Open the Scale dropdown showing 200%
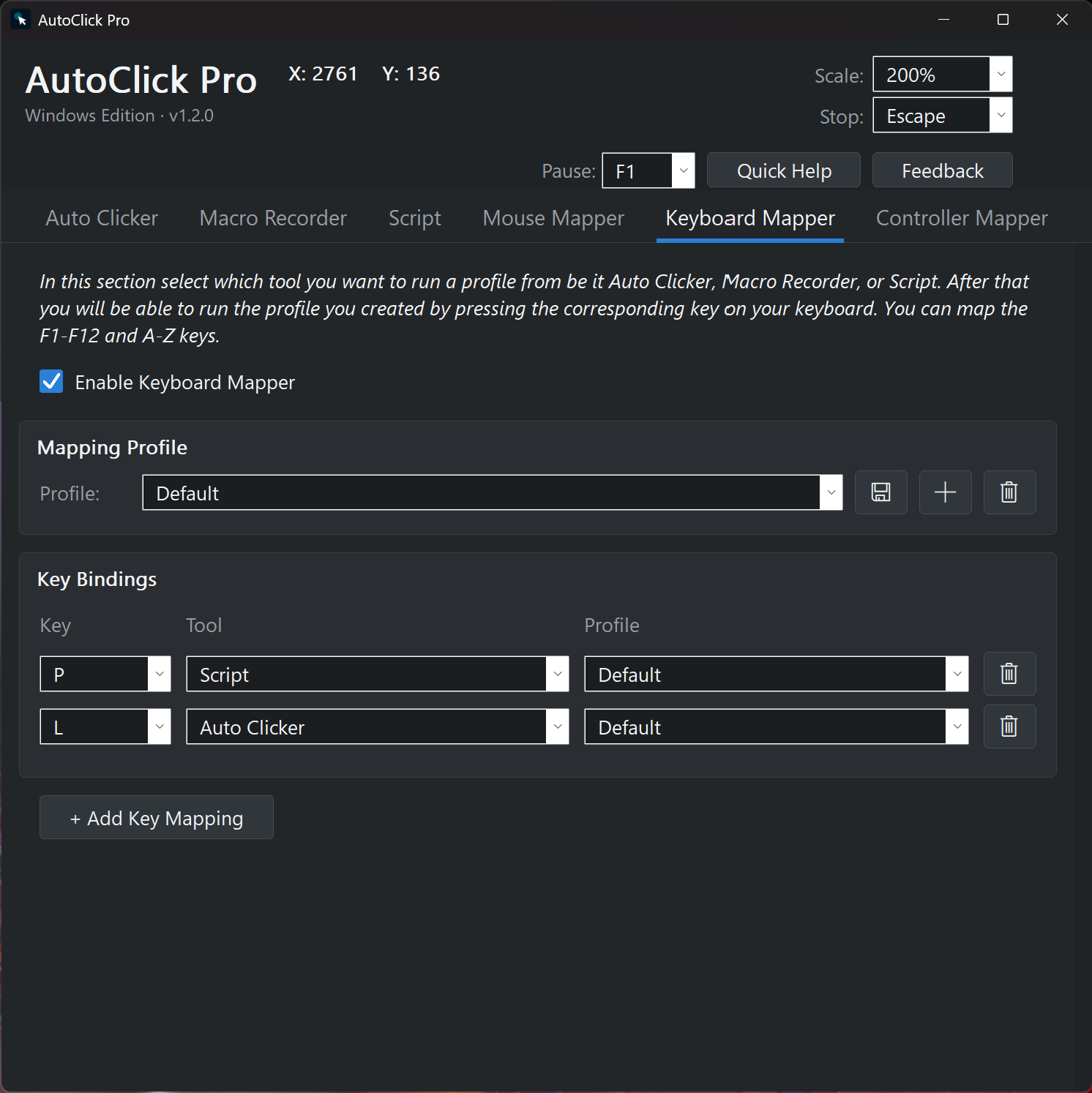Viewport: 1092px width, 1093px height. tap(943, 74)
